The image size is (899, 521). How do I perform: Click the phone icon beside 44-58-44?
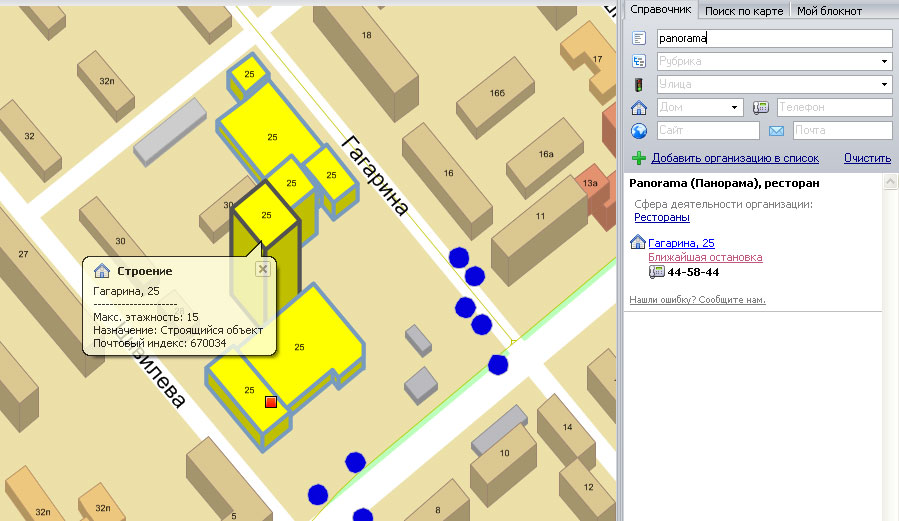656,272
